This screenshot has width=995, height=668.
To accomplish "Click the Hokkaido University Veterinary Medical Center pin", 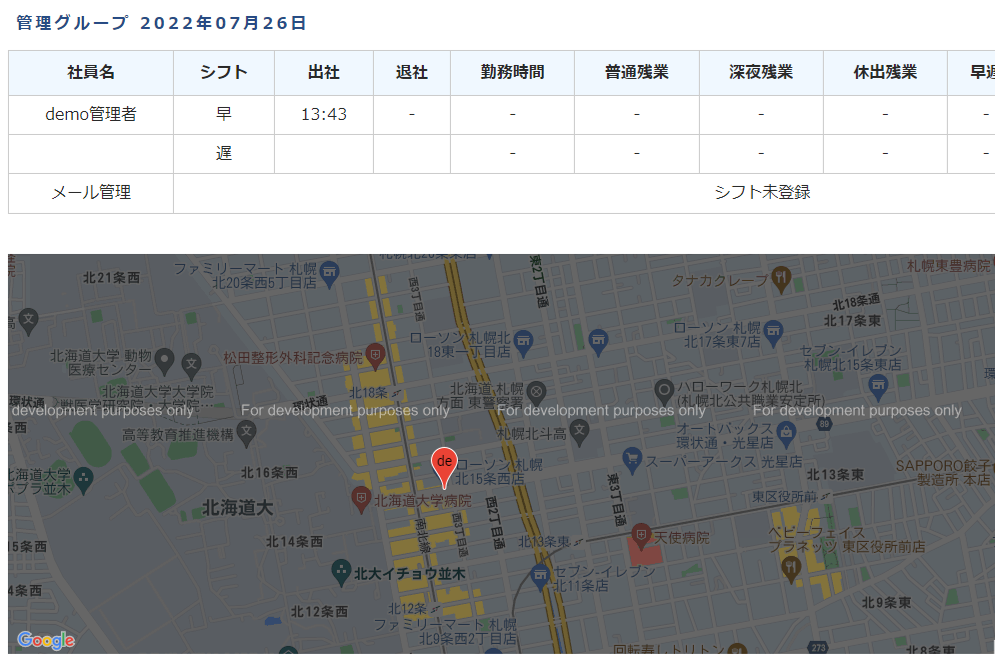I will coord(164,361).
